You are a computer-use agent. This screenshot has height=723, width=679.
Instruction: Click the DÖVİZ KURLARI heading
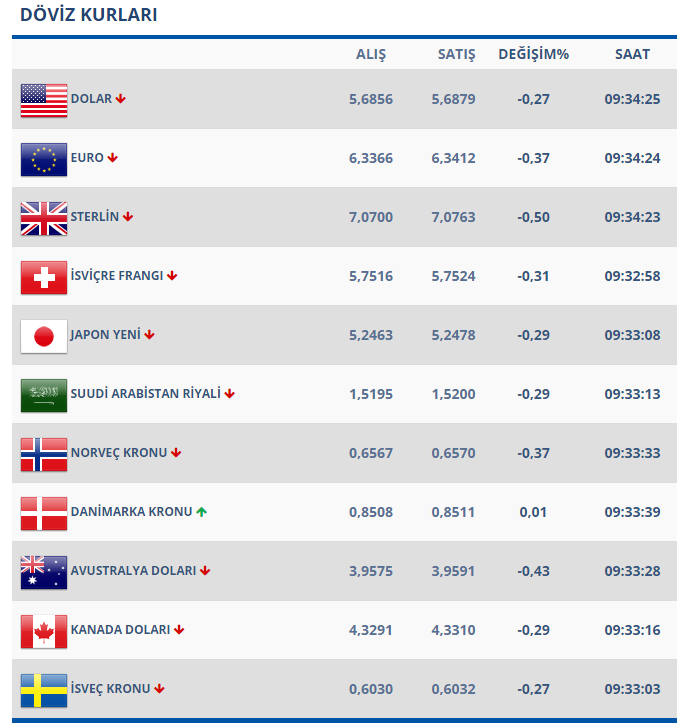pos(88,15)
